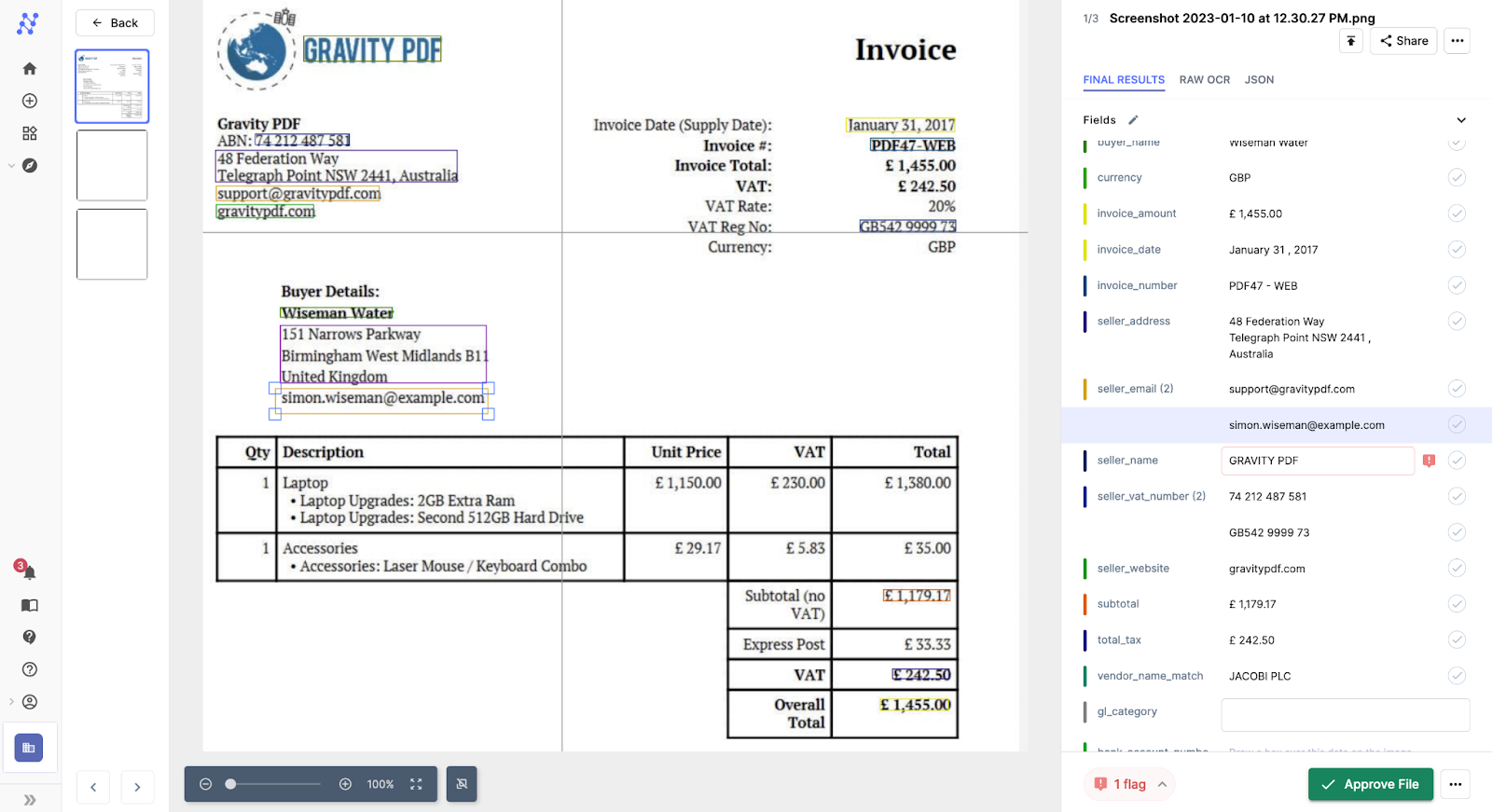Toggle fullscreen view of the document
1492x812 pixels.
pos(417,784)
